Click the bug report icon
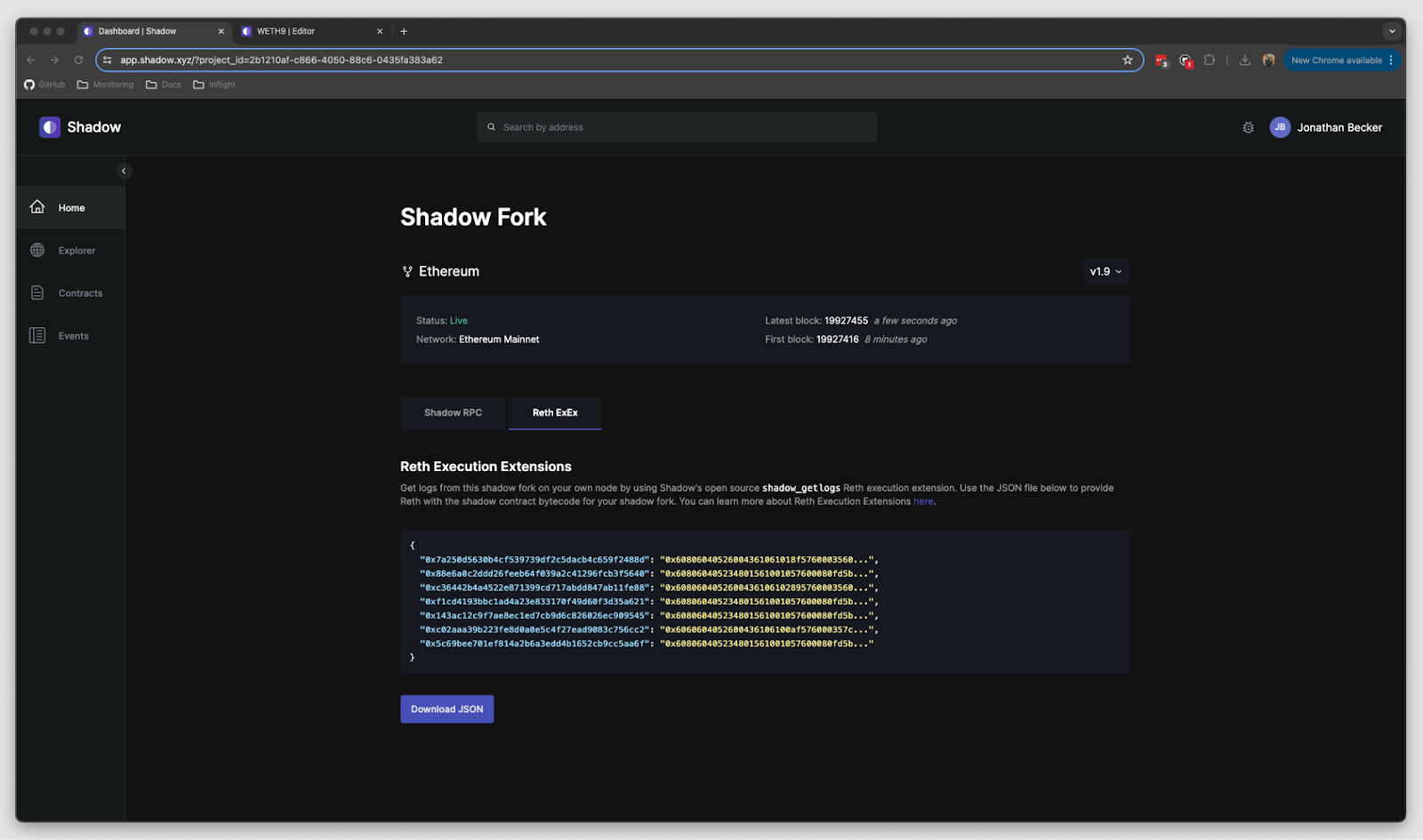This screenshot has width=1423, height=840. [1248, 127]
